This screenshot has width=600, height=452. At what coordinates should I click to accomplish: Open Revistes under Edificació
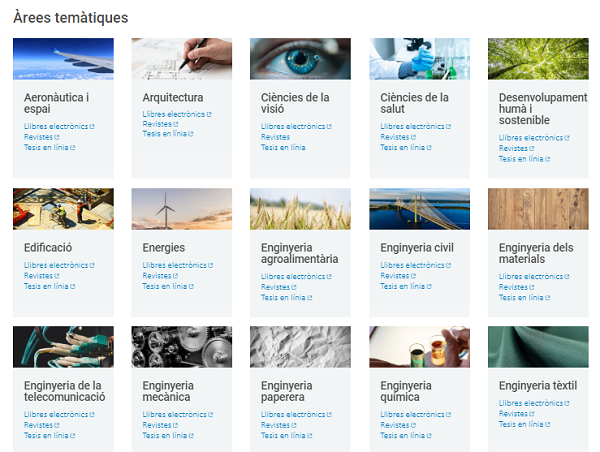pyautogui.click(x=41, y=276)
